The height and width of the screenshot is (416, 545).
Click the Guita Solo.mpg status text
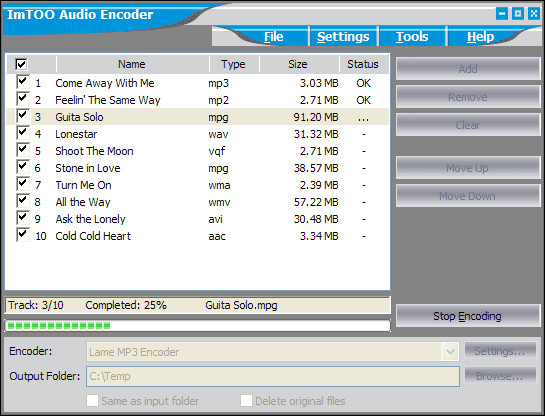tap(241, 305)
